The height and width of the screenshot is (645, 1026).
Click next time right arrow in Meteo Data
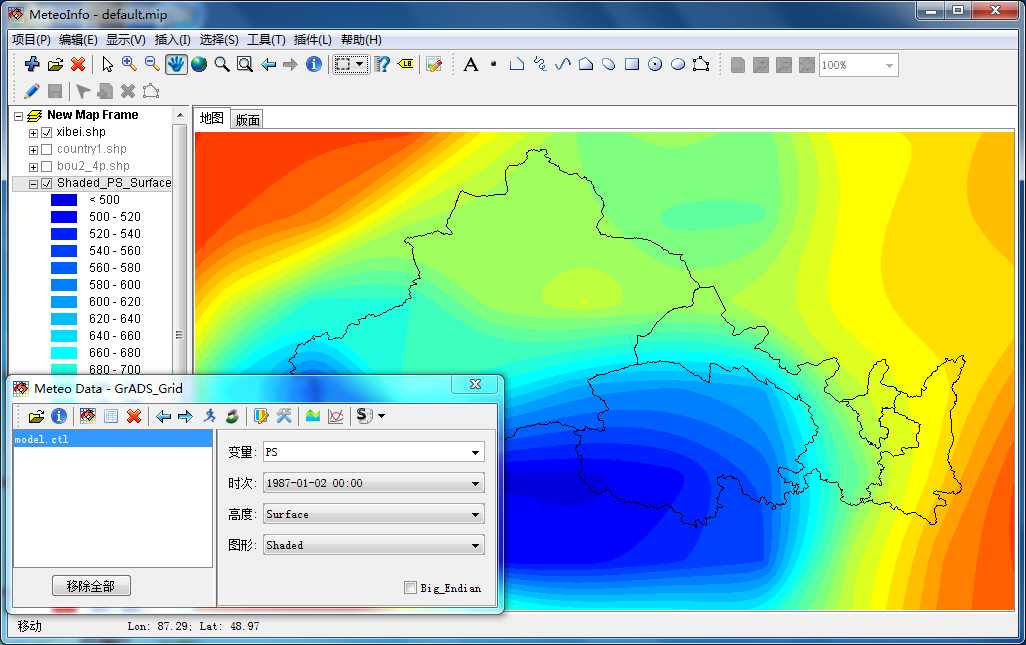click(x=185, y=416)
